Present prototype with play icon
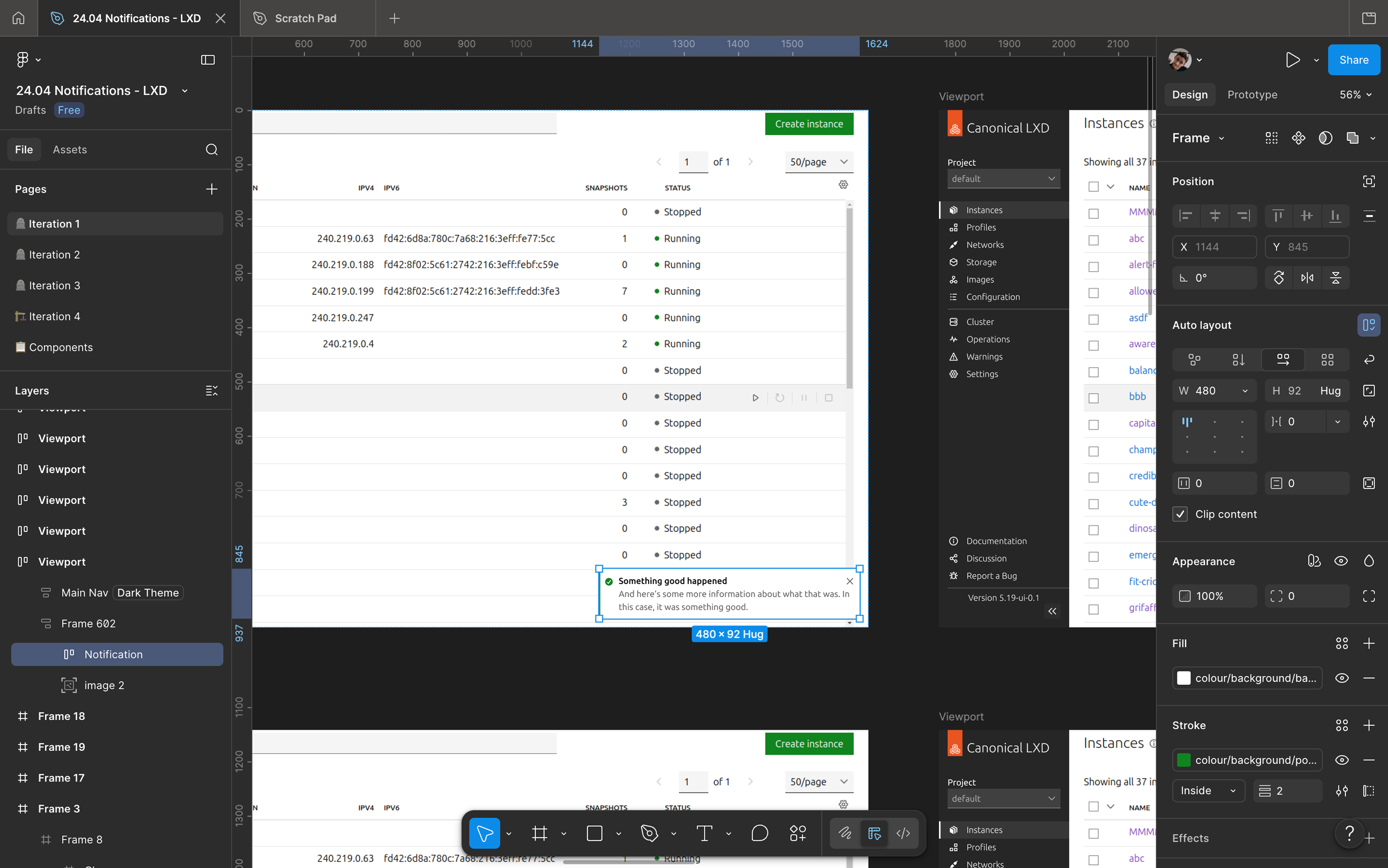1388x868 pixels. point(1293,60)
